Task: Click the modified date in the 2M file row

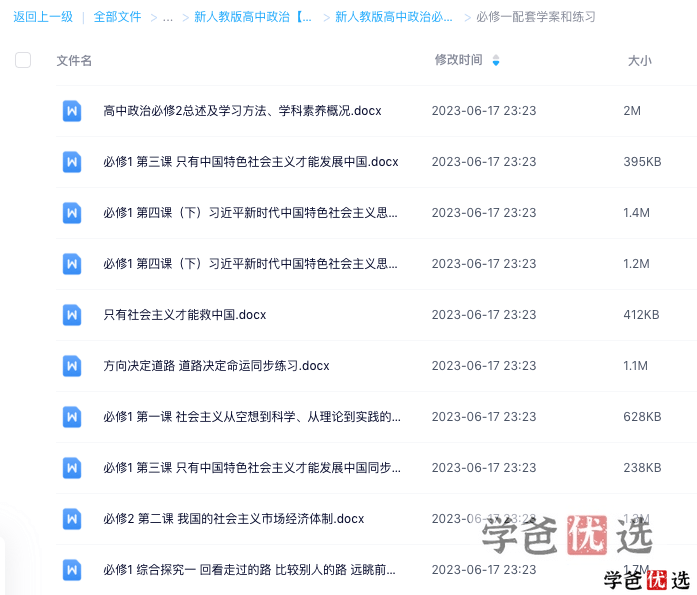Action: [x=484, y=111]
